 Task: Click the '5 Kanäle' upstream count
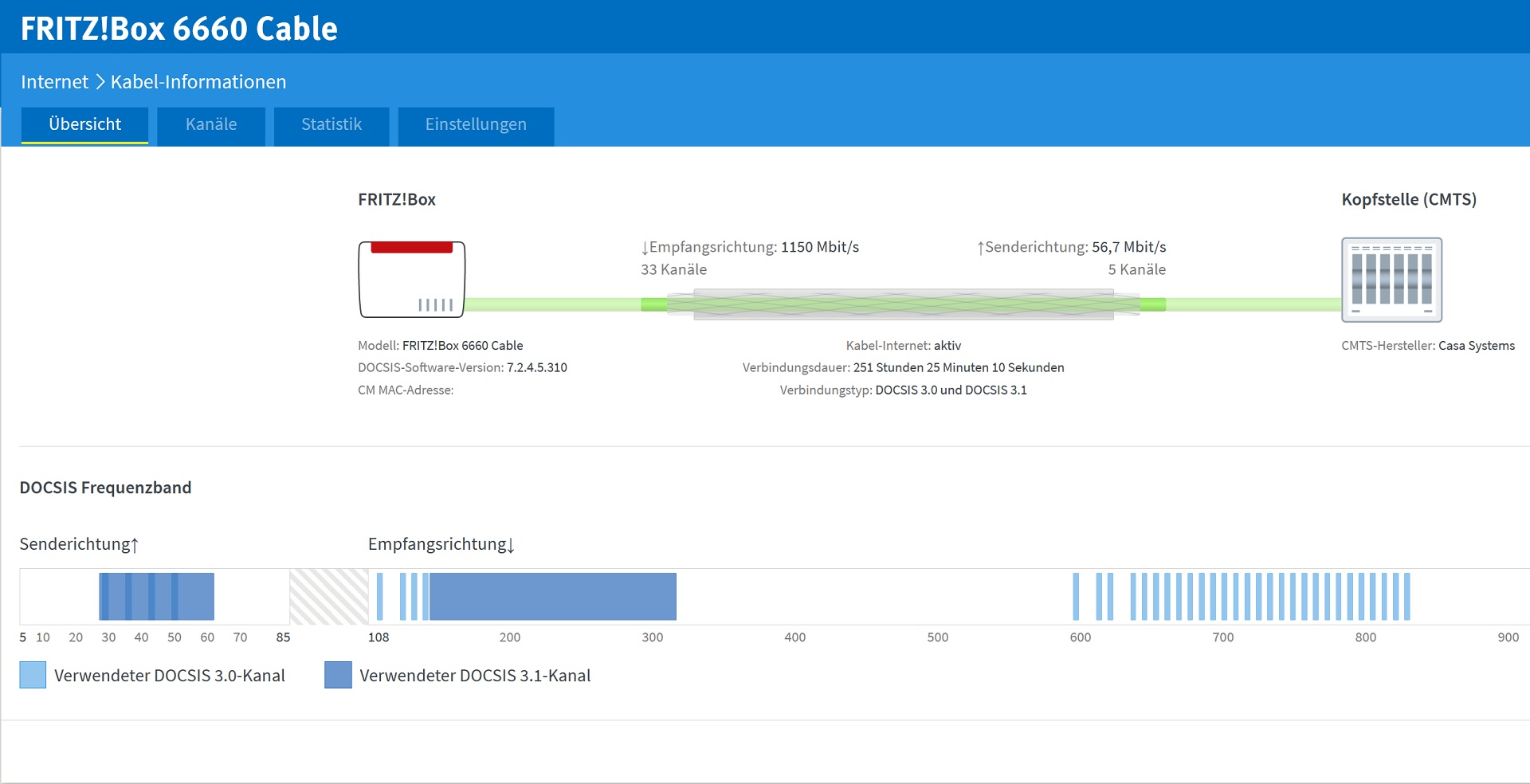click(1136, 269)
